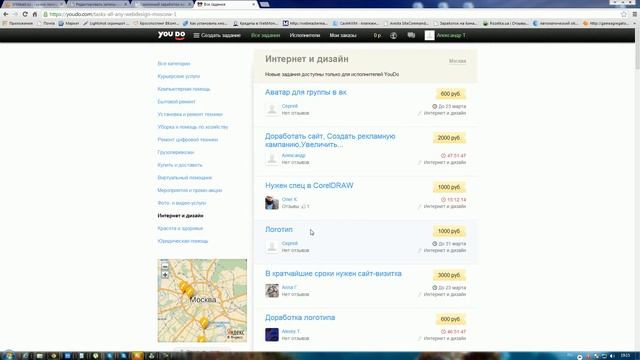Click Anna Г. avatar photo

coord(272,291)
